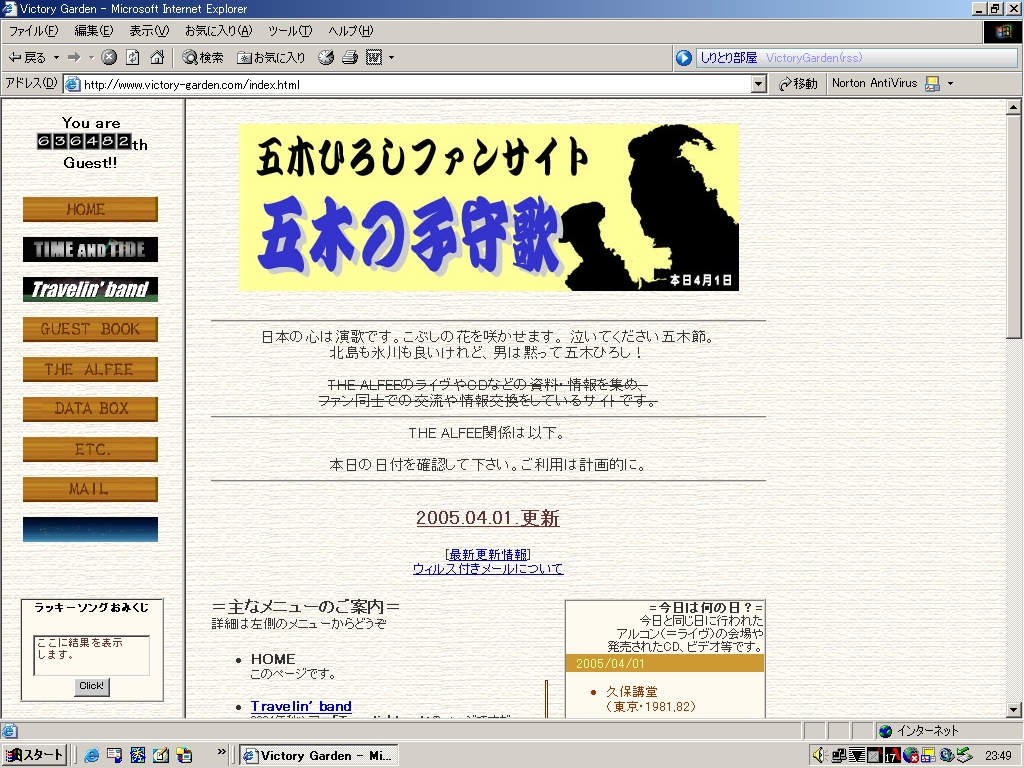Open the Travelin' band text link
Viewport: 1024px width, 768px height.
tap(301, 706)
